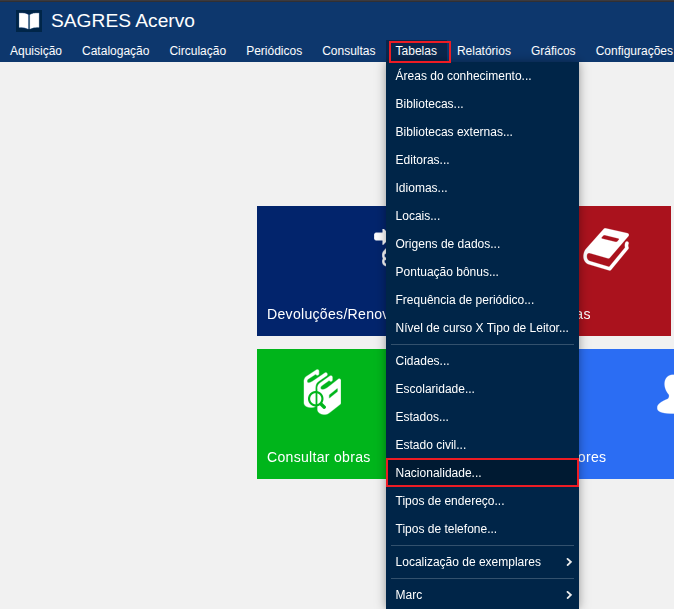
Task: Expand the Localização de exemplares submenu
Action: click(x=482, y=562)
